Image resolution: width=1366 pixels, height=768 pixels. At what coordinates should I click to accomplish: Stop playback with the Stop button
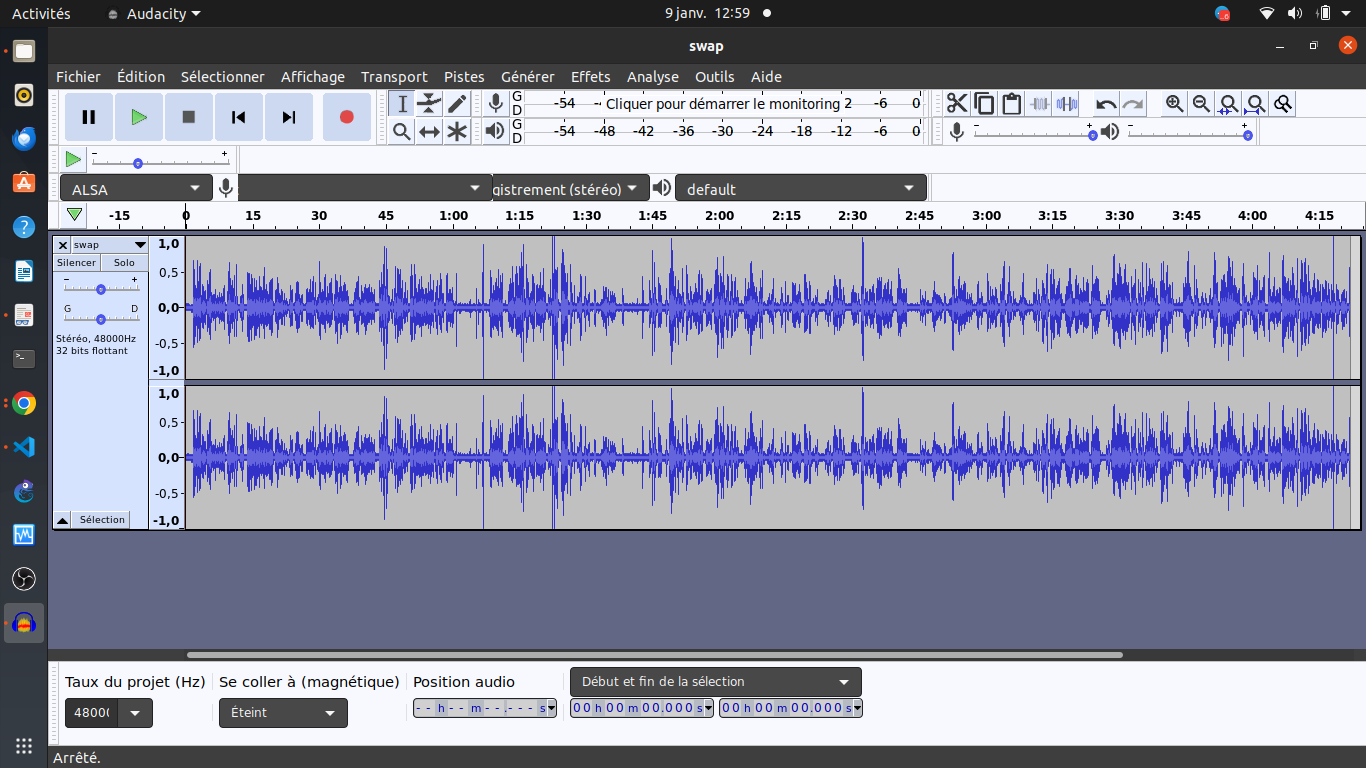[x=189, y=117]
